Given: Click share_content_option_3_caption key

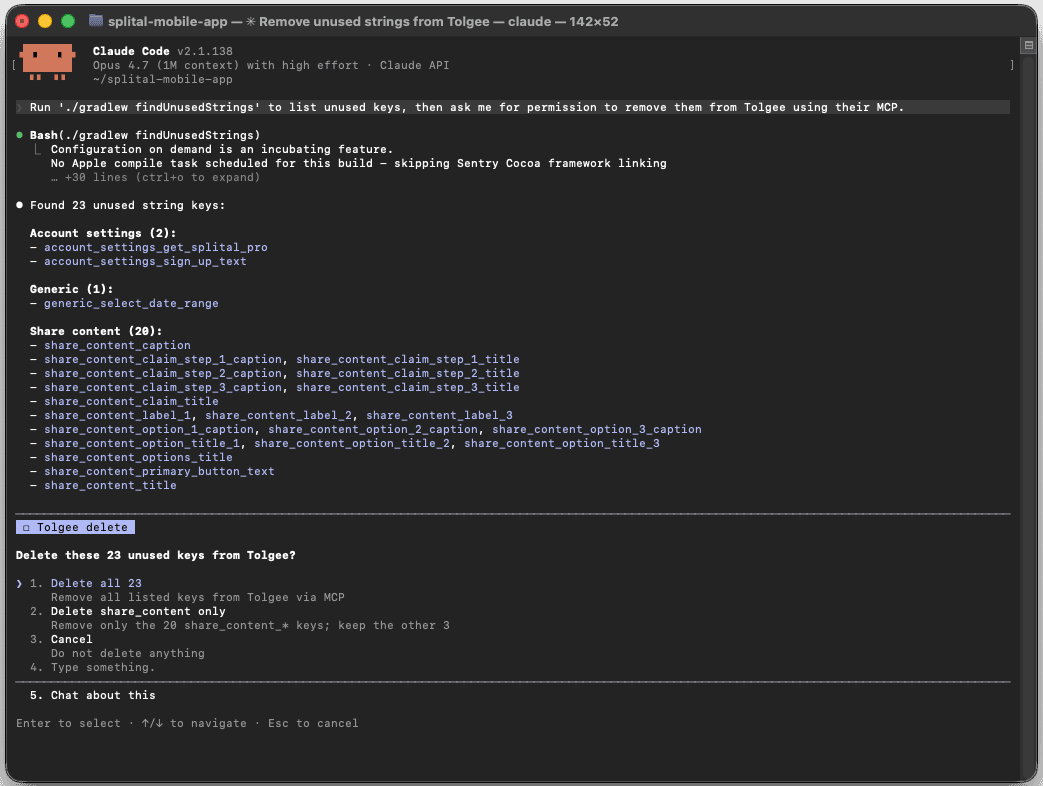Looking at the screenshot, I should click(597, 429).
